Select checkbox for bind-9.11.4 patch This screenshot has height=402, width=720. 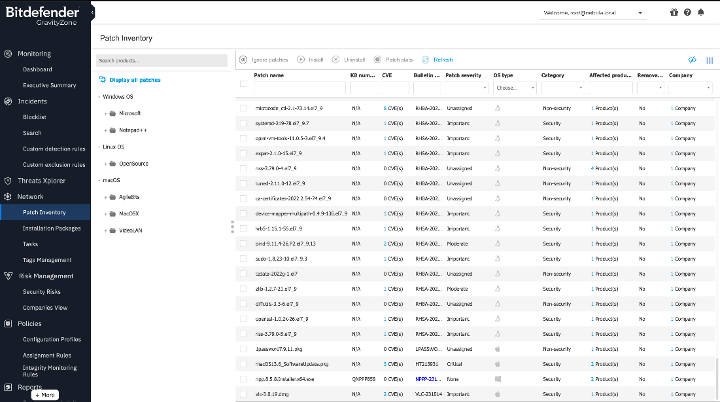[x=244, y=243]
